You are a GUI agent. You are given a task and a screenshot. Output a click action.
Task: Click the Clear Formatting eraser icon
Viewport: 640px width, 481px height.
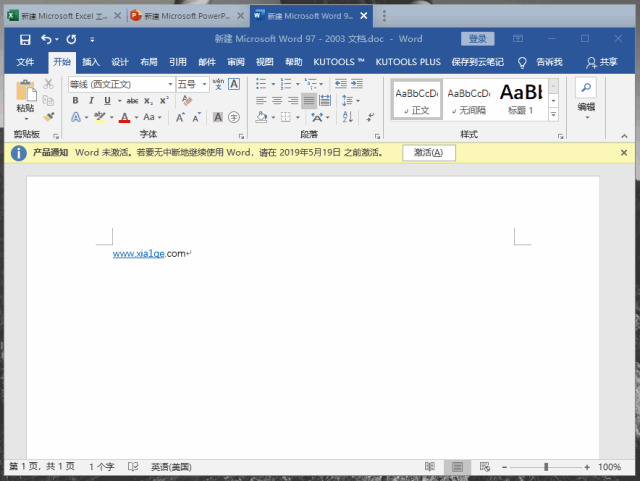[x=187, y=100]
